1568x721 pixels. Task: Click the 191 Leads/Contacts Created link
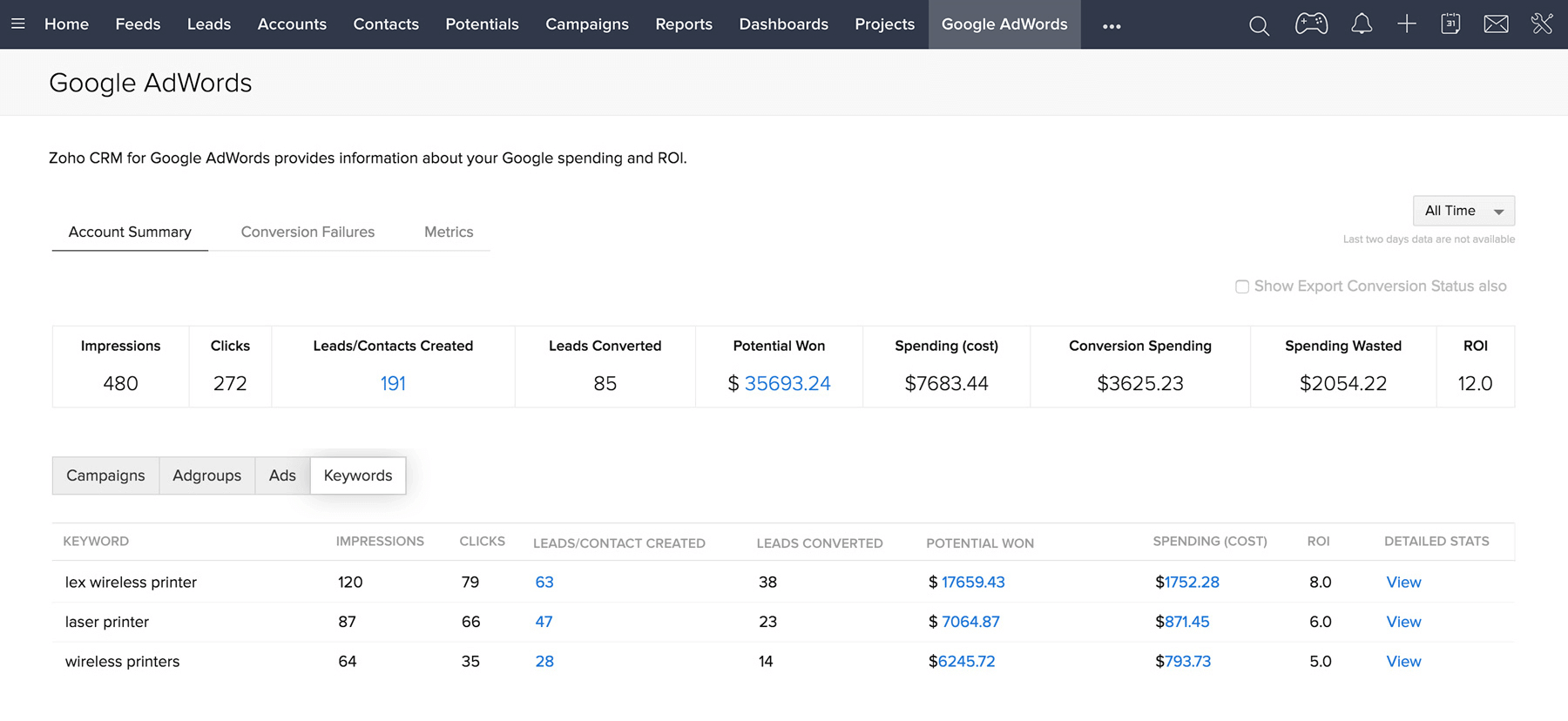point(393,384)
